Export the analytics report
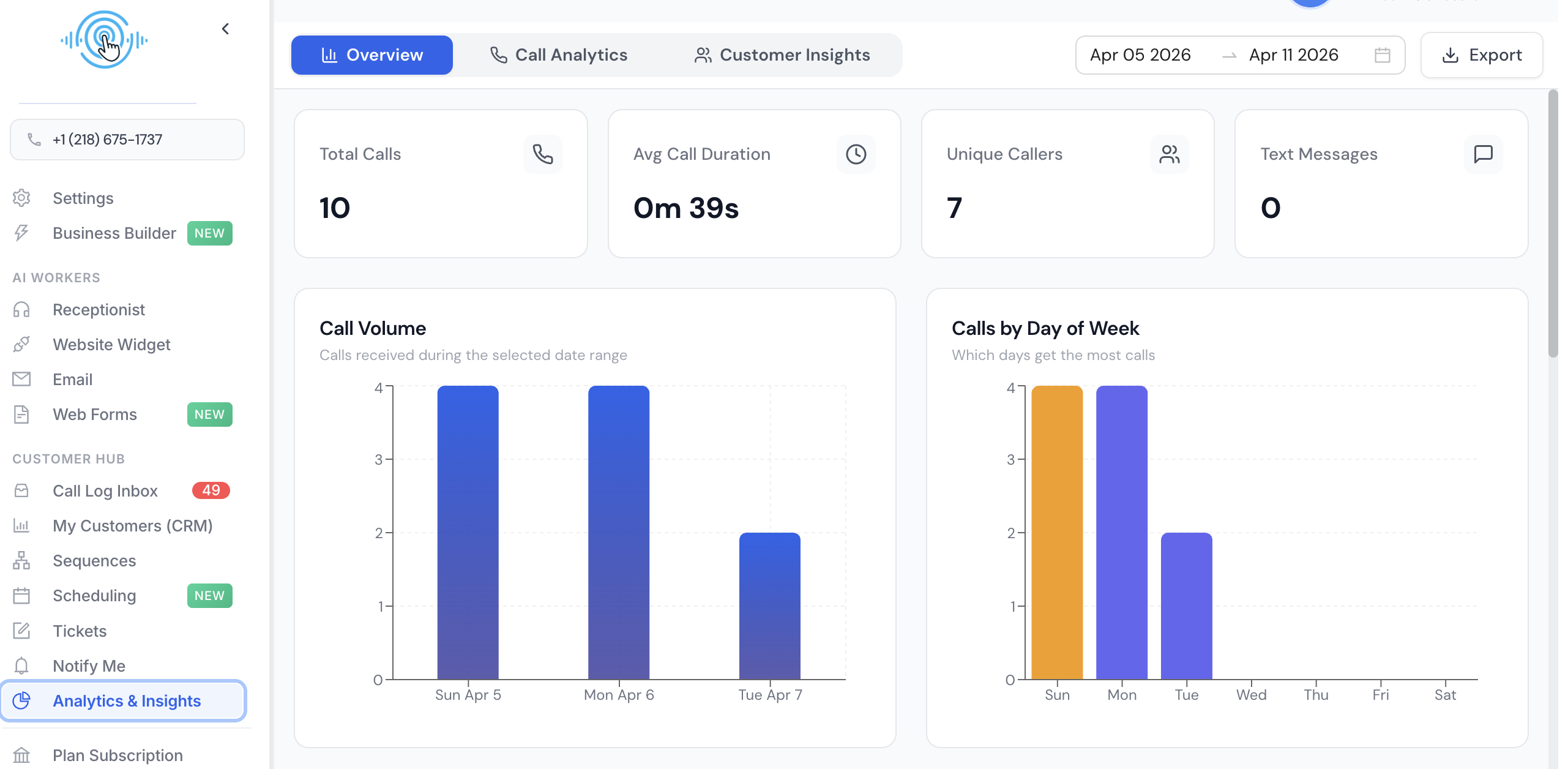This screenshot has height=769, width=1568. pyautogui.click(x=1482, y=55)
